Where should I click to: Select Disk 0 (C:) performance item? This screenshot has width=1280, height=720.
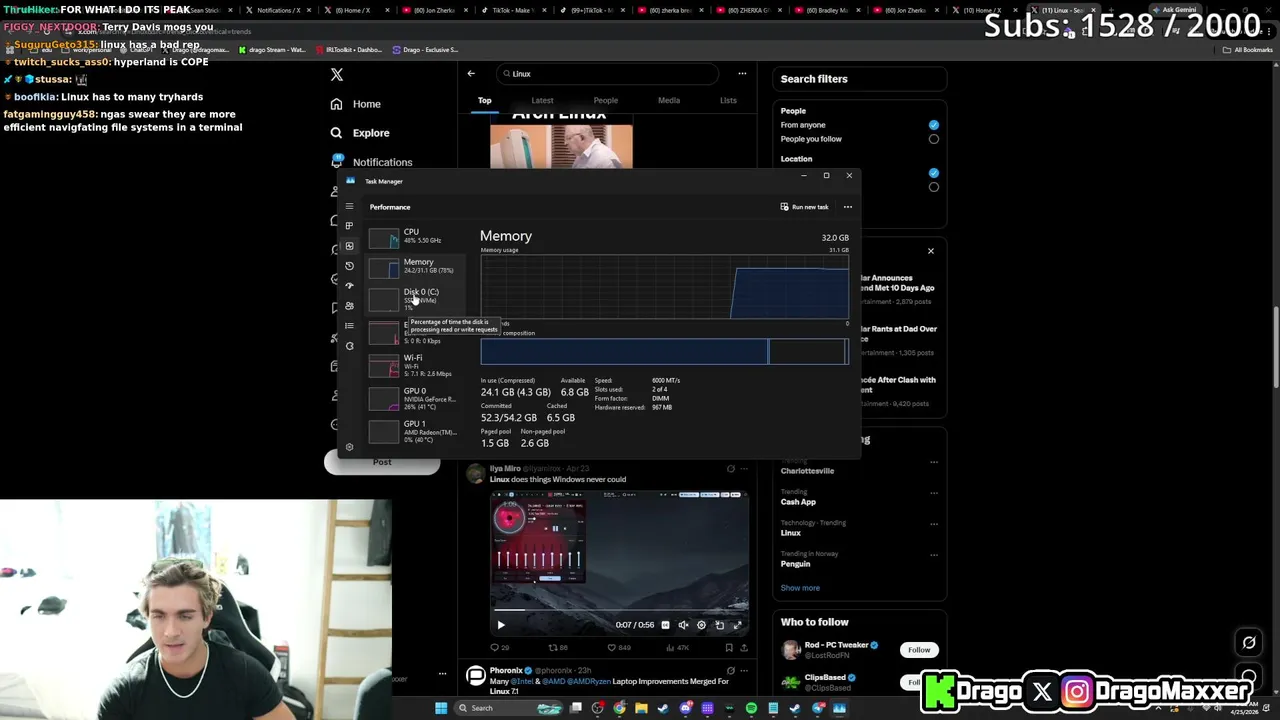[416, 298]
